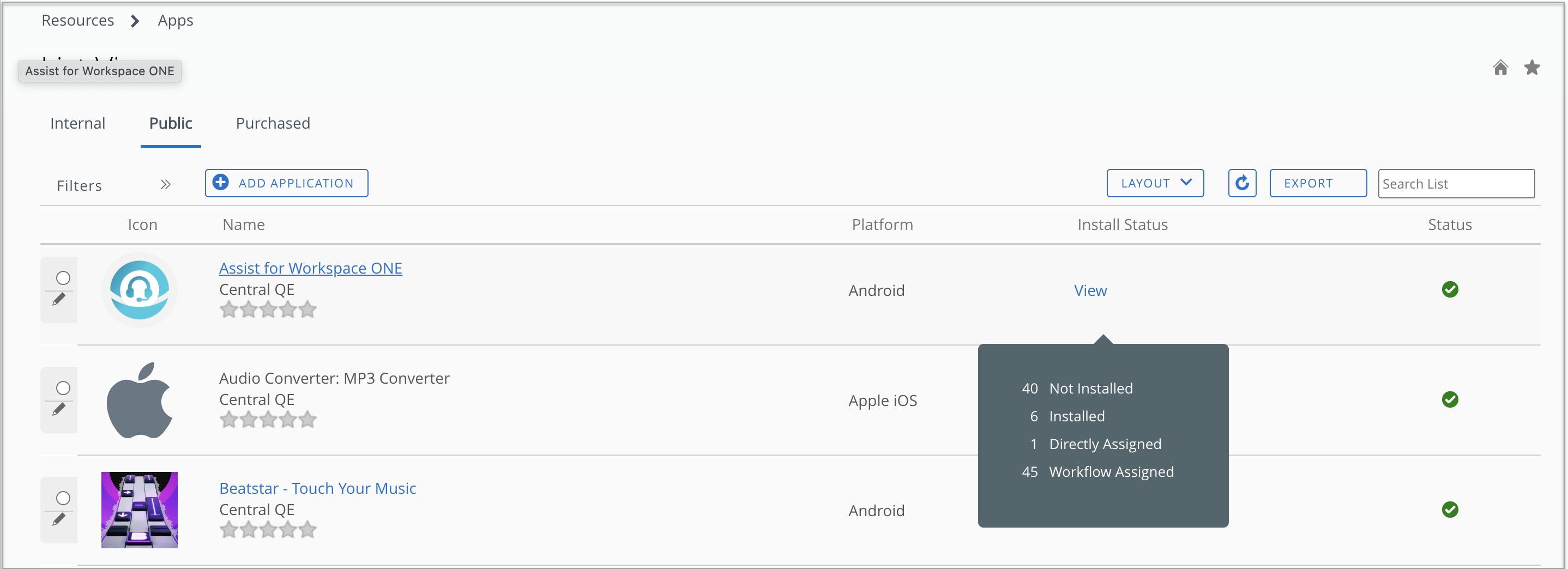Click the breadcrumb chevron after Resources
The image size is (1568, 569).
click(135, 21)
